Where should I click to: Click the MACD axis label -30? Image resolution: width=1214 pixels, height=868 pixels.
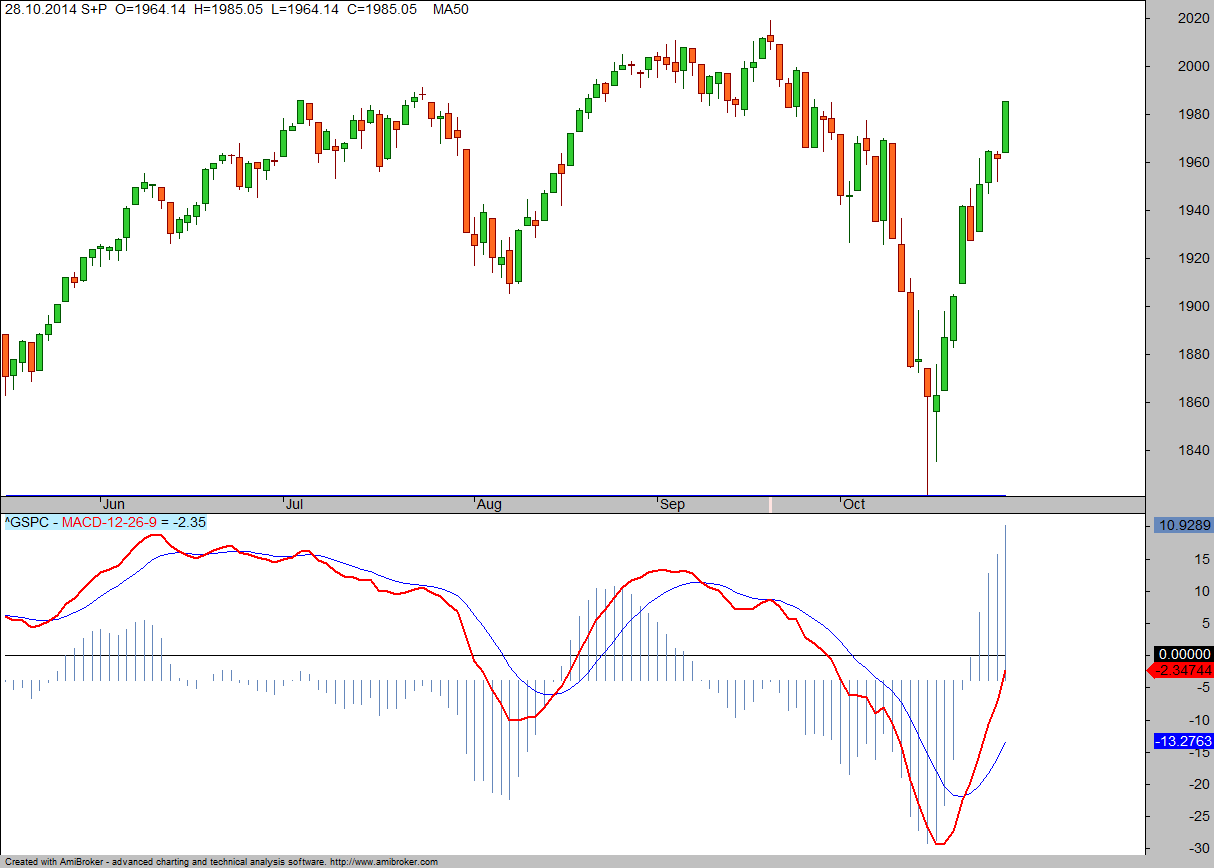(x=1200, y=849)
